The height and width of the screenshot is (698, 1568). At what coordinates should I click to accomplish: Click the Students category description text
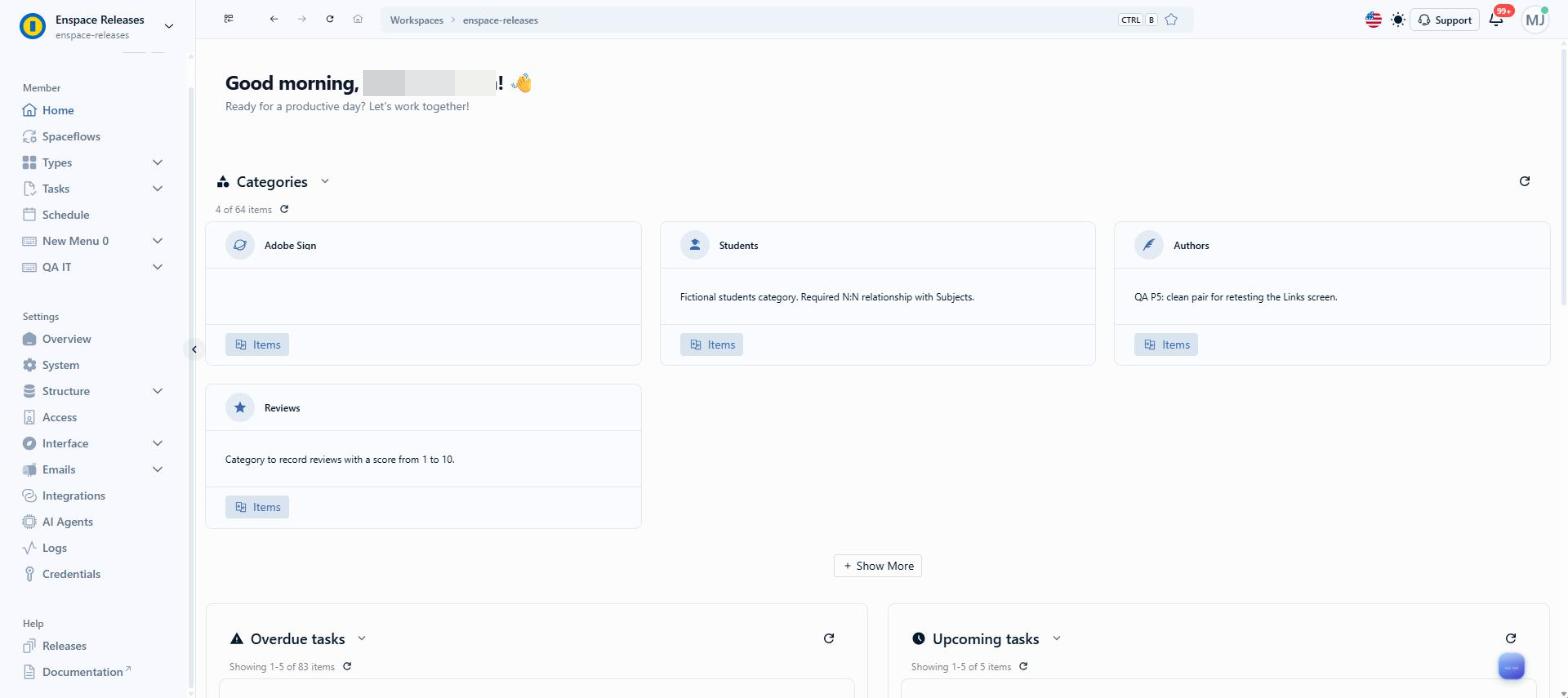827,297
